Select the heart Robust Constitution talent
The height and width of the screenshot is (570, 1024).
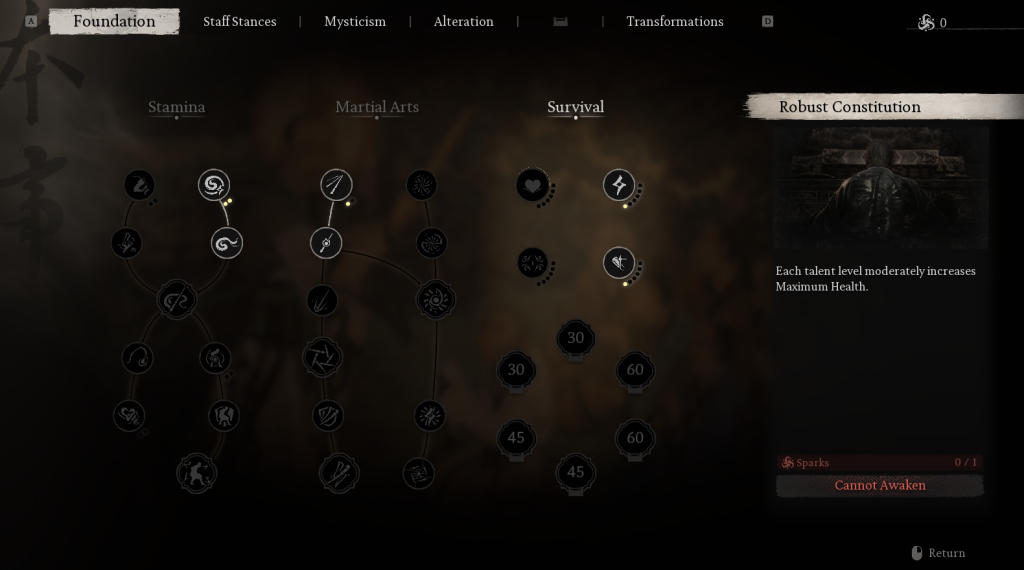point(532,185)
